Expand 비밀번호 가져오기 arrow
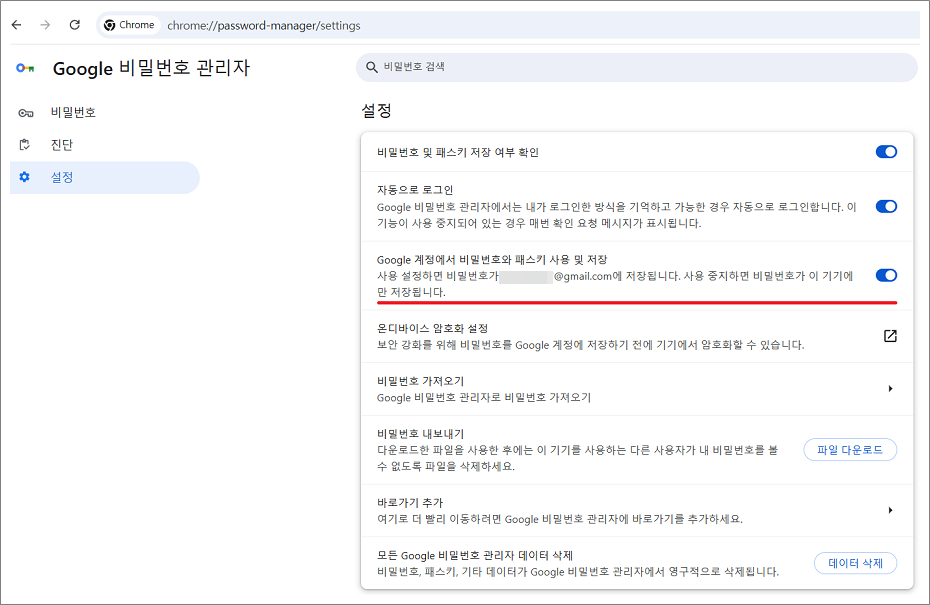 (x=890, y=389)
